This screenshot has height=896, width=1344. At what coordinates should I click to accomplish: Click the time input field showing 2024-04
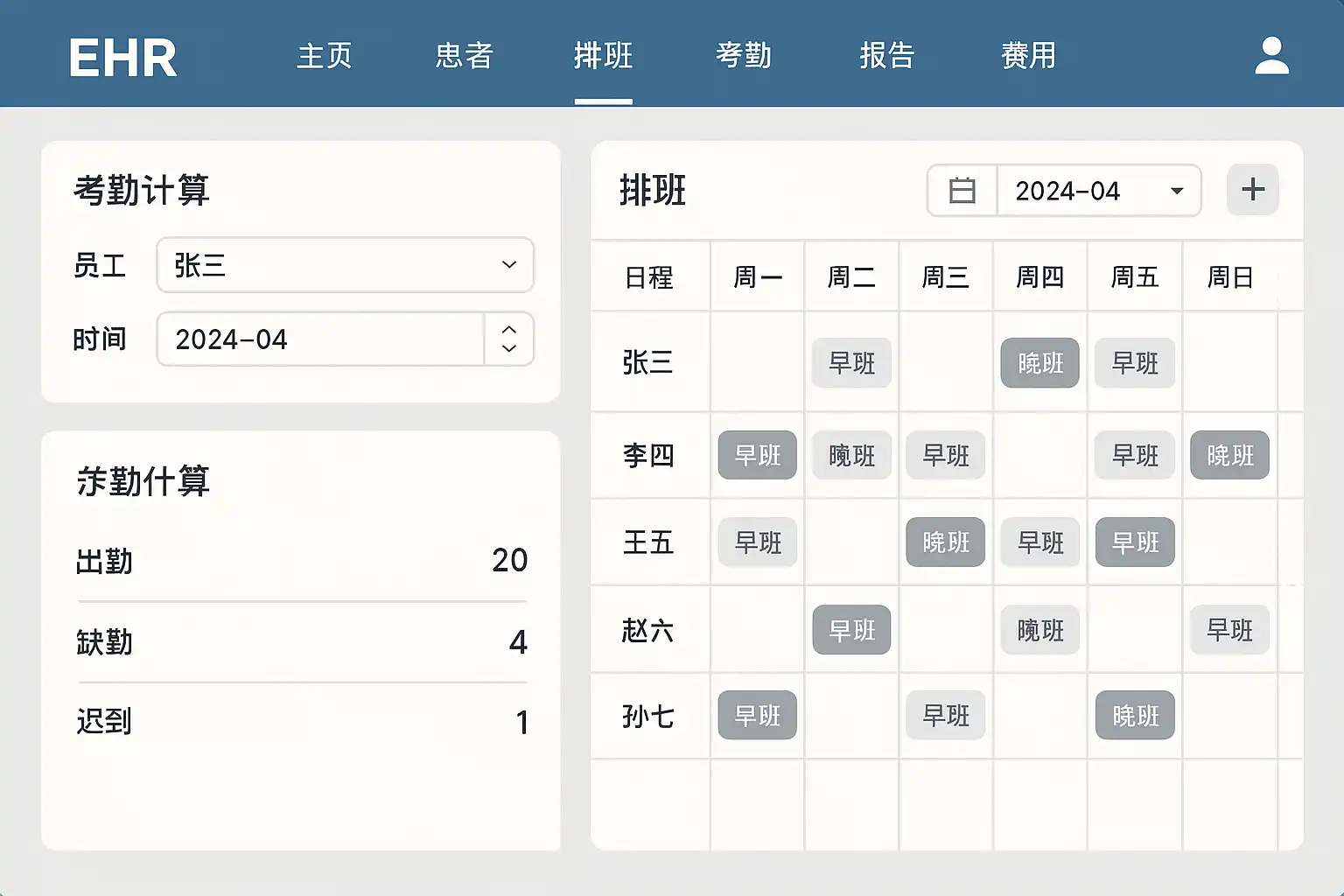tap(320, 339)
